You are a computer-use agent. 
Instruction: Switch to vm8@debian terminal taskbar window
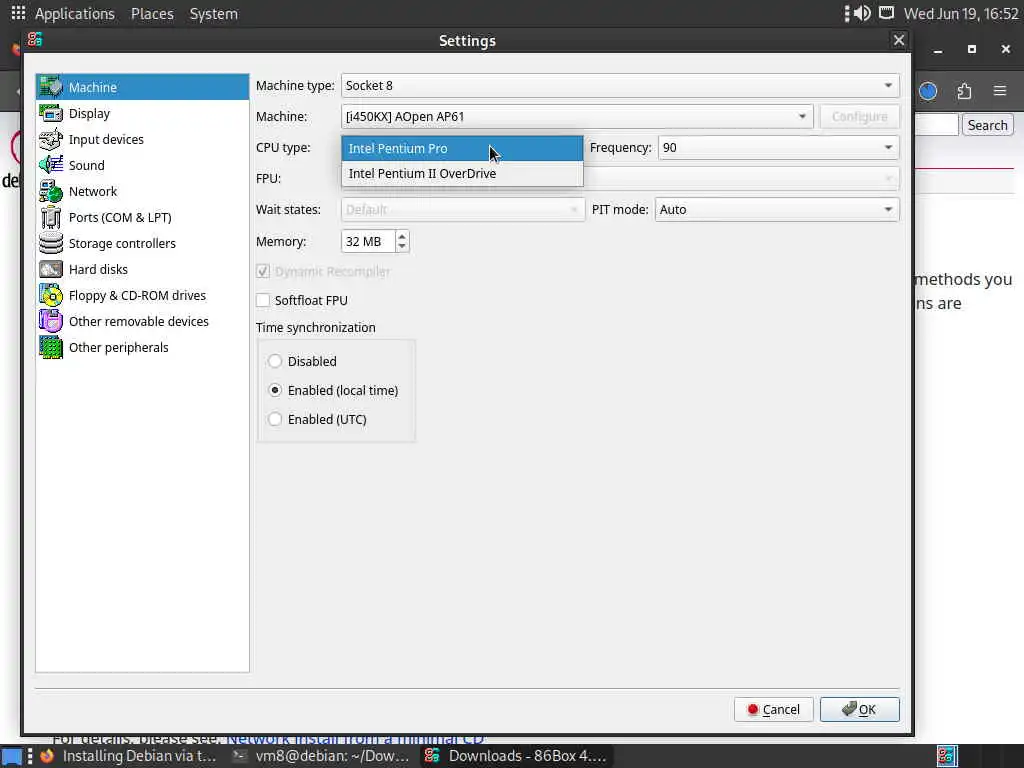[x=320, y=756]
